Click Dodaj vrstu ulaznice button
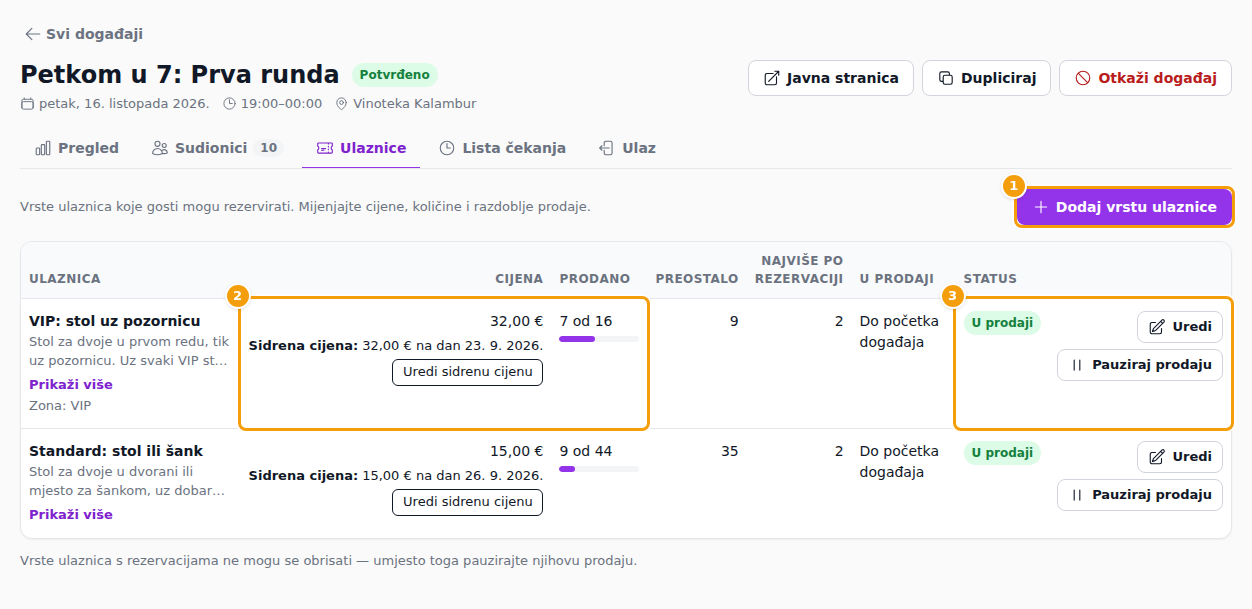This screenshot has width=1252, height=609. click(x=1125, y=207)
